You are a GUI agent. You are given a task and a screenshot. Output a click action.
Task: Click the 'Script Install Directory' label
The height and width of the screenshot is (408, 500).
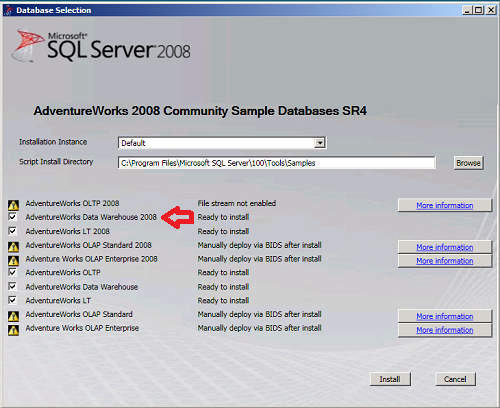click(x=56, y=162)
